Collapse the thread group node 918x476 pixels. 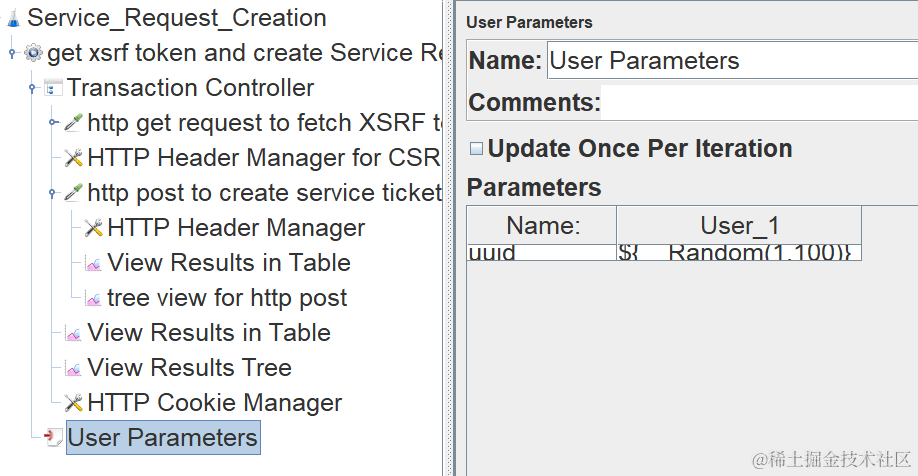pos(12,53)
